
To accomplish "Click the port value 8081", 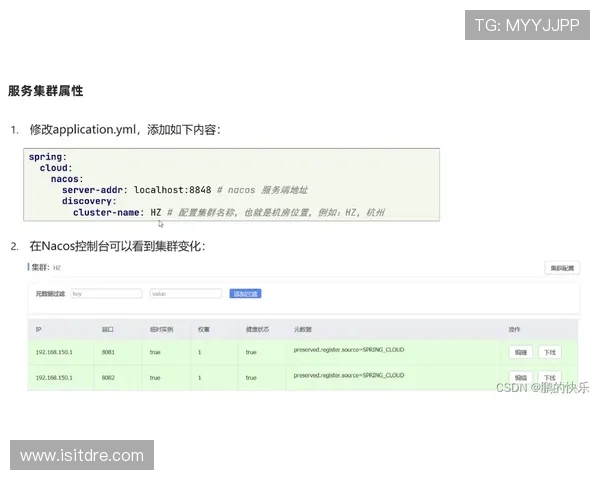I will pyautogui.click(x=108, y=352).
